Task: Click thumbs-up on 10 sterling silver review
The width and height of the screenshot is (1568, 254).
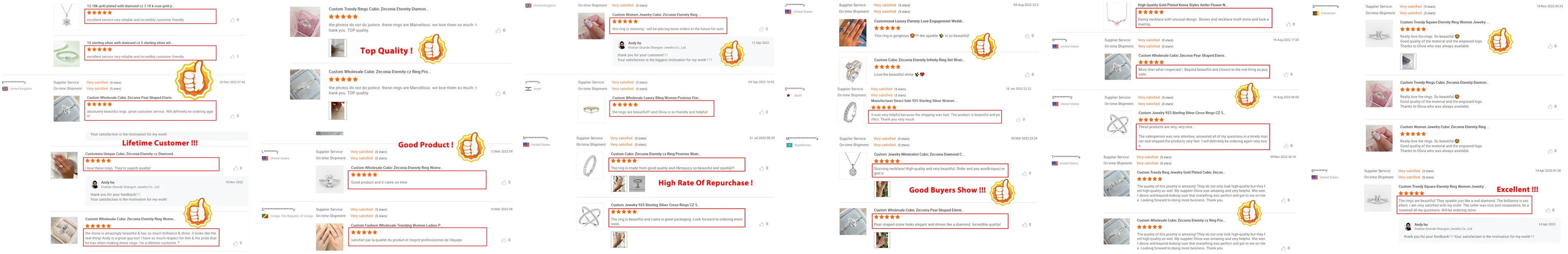Action: click(x=233, y=57)
